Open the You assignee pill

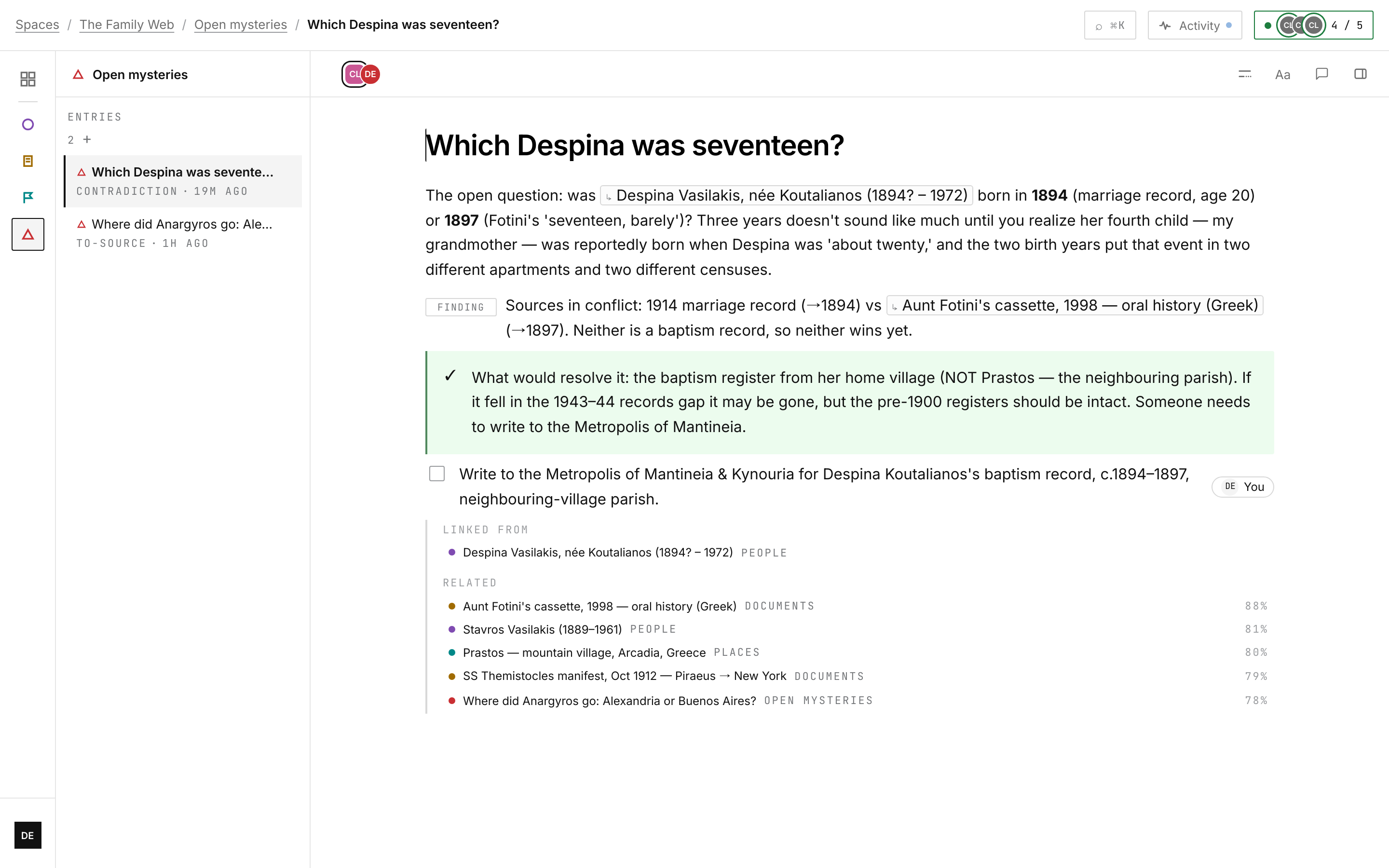(x=1242, y=487)
